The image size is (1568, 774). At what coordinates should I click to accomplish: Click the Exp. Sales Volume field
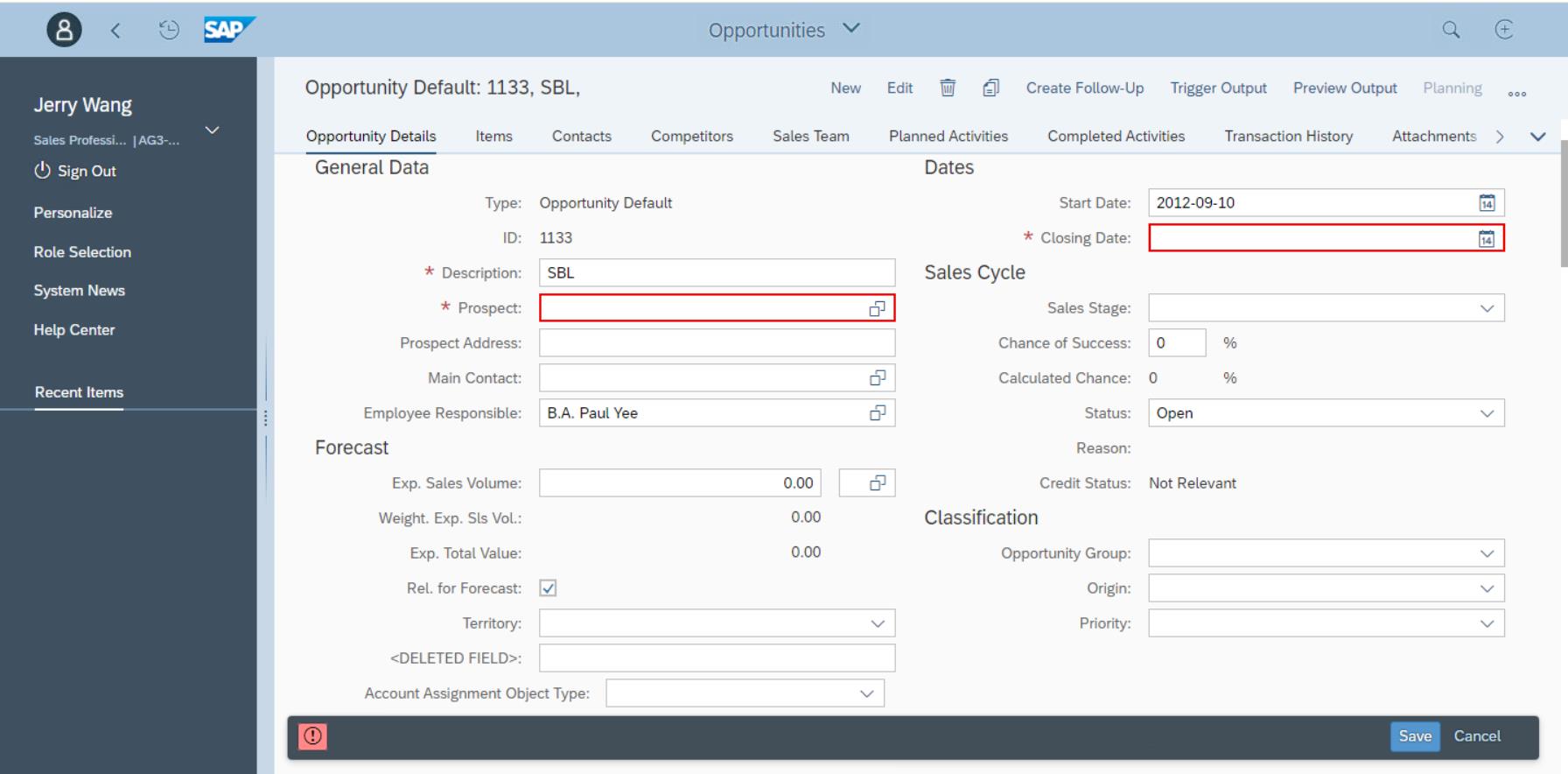click(x=680, y=483)
